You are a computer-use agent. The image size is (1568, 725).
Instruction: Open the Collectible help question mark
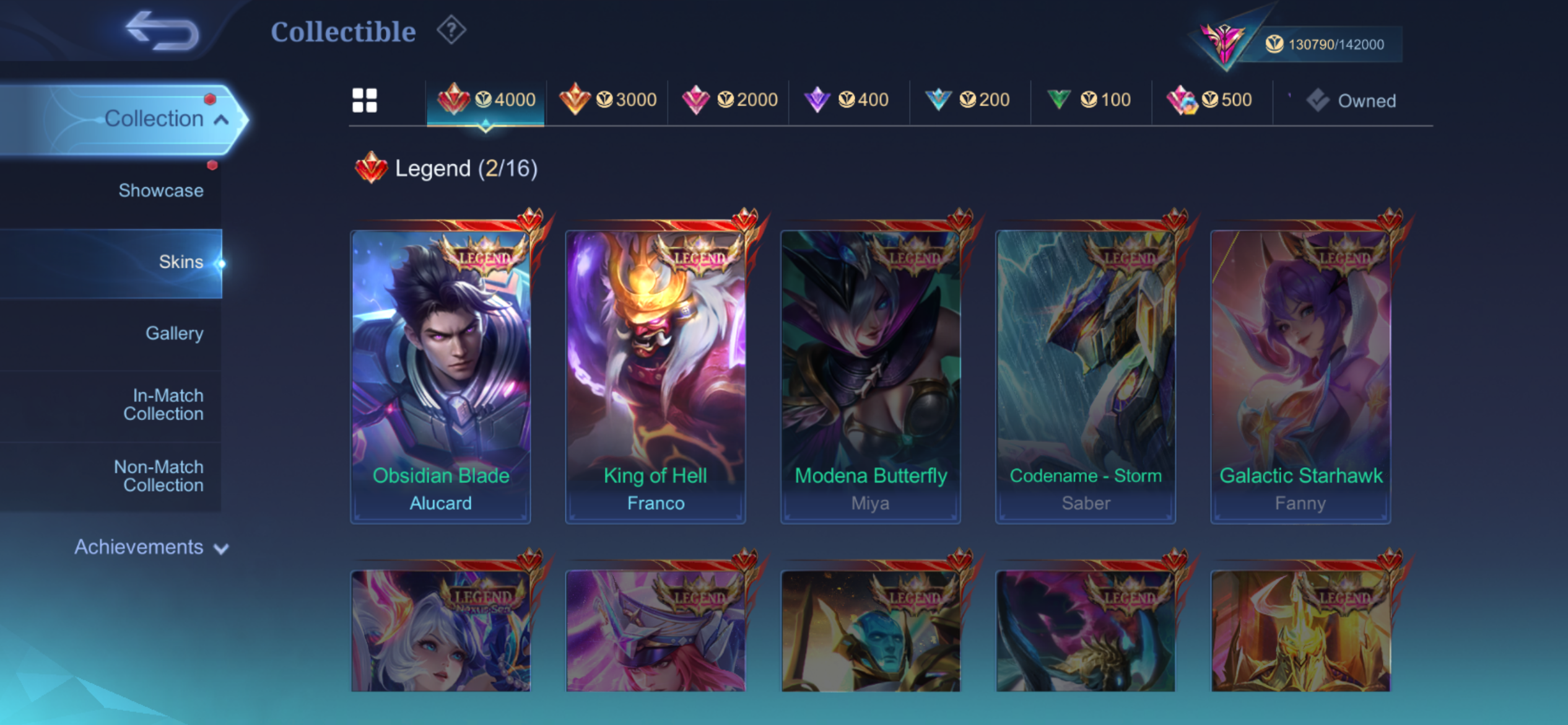451,30
